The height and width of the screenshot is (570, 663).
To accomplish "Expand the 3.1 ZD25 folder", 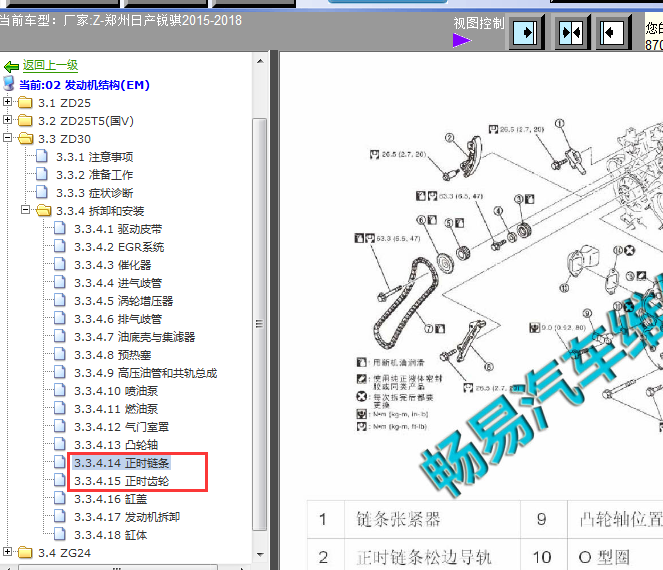I will [x=7, y=102].
